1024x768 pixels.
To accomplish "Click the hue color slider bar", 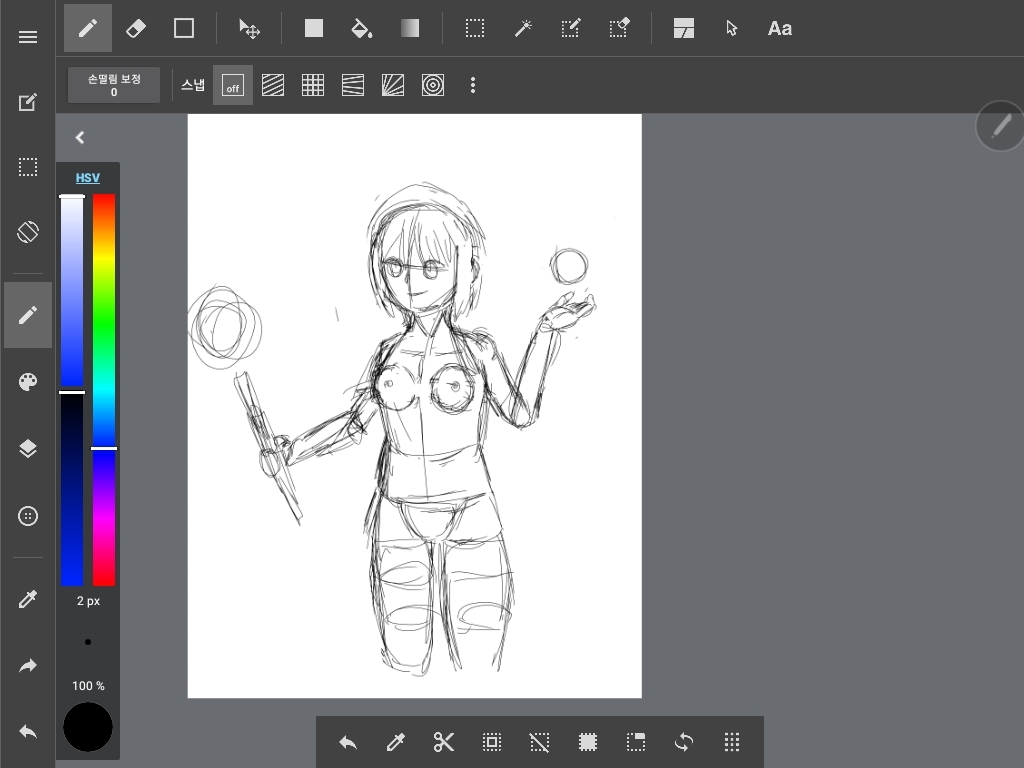I will 104,390.
